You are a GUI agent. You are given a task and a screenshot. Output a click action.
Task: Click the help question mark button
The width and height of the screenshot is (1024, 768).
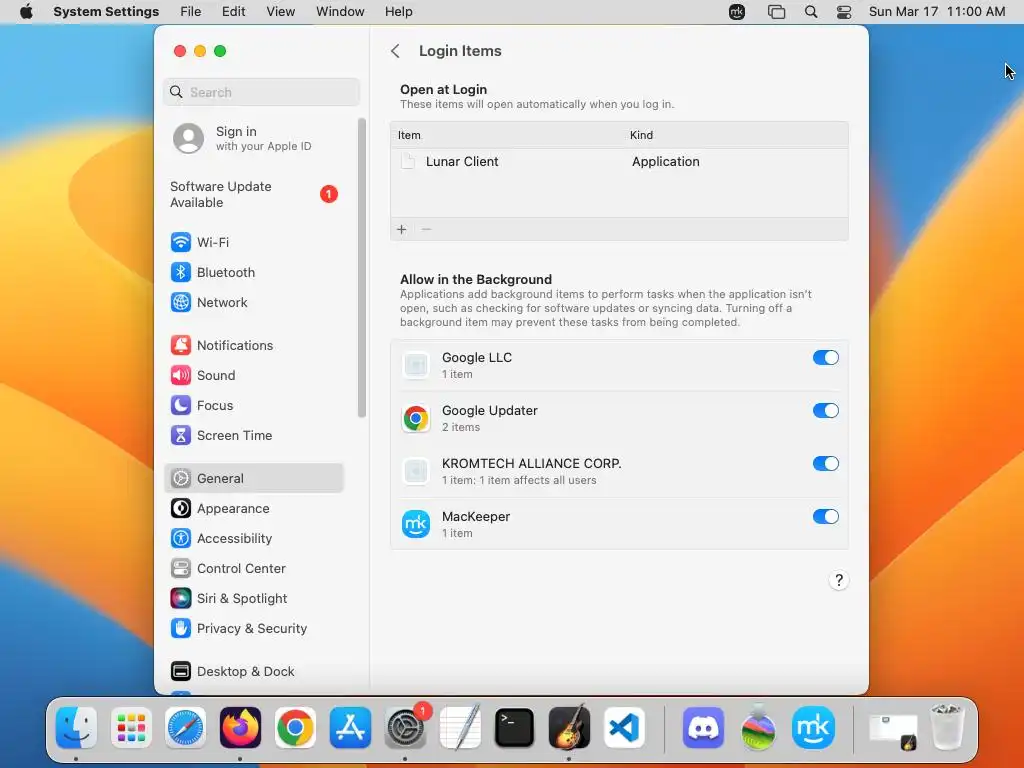pyautogui.click(x=839, y=580)
